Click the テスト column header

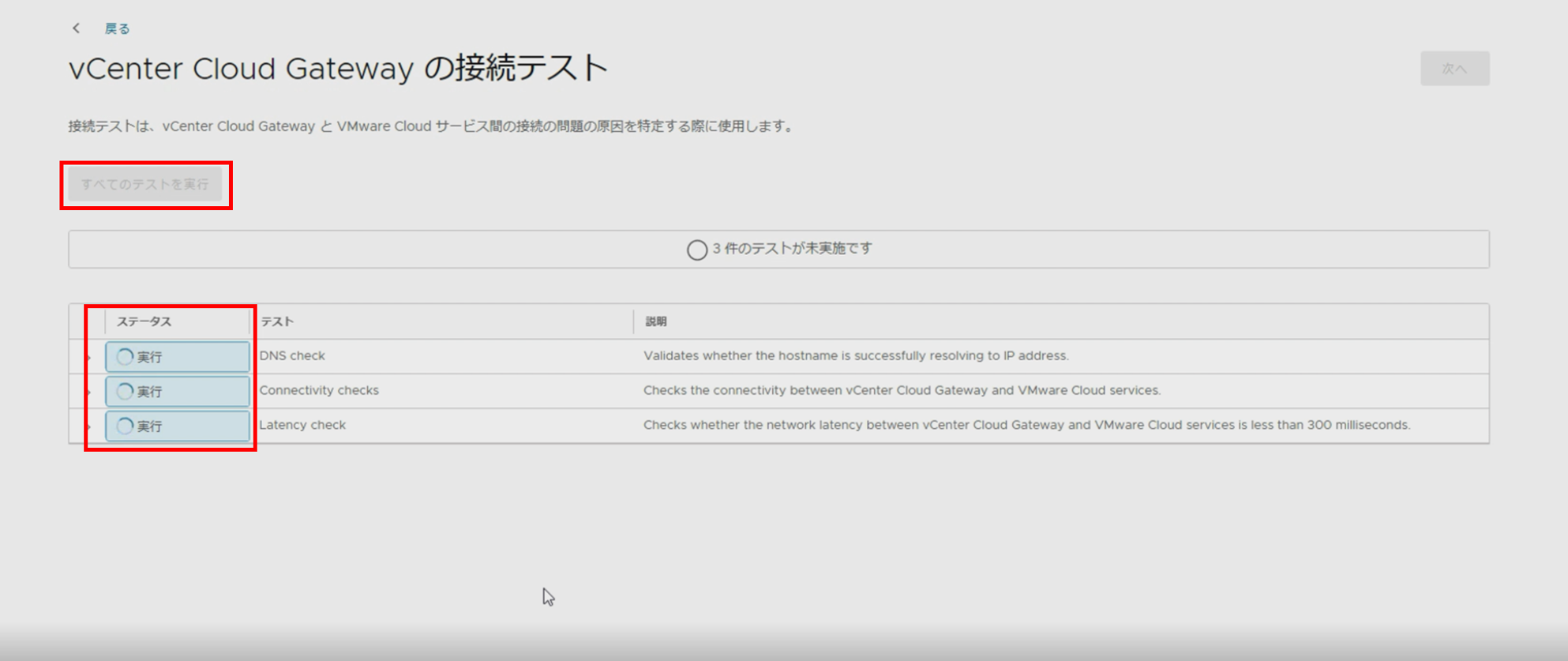277,321
